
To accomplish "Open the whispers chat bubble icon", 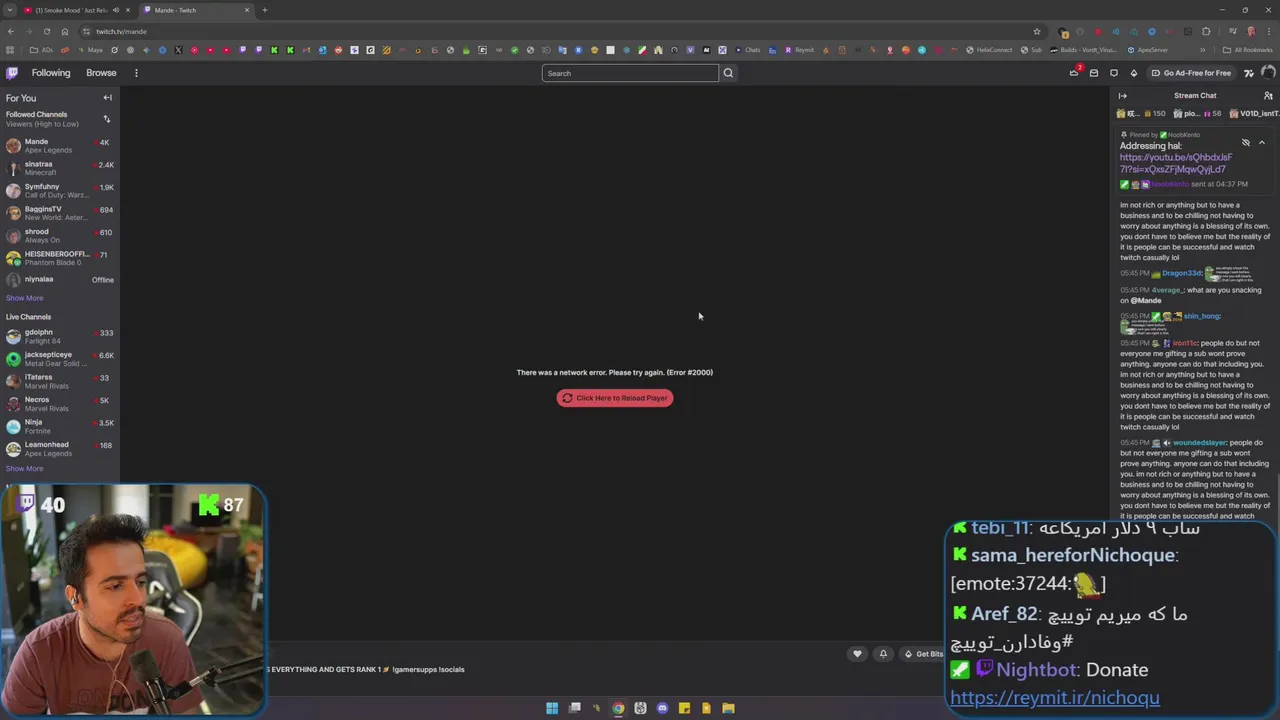I will (1114, 73).
